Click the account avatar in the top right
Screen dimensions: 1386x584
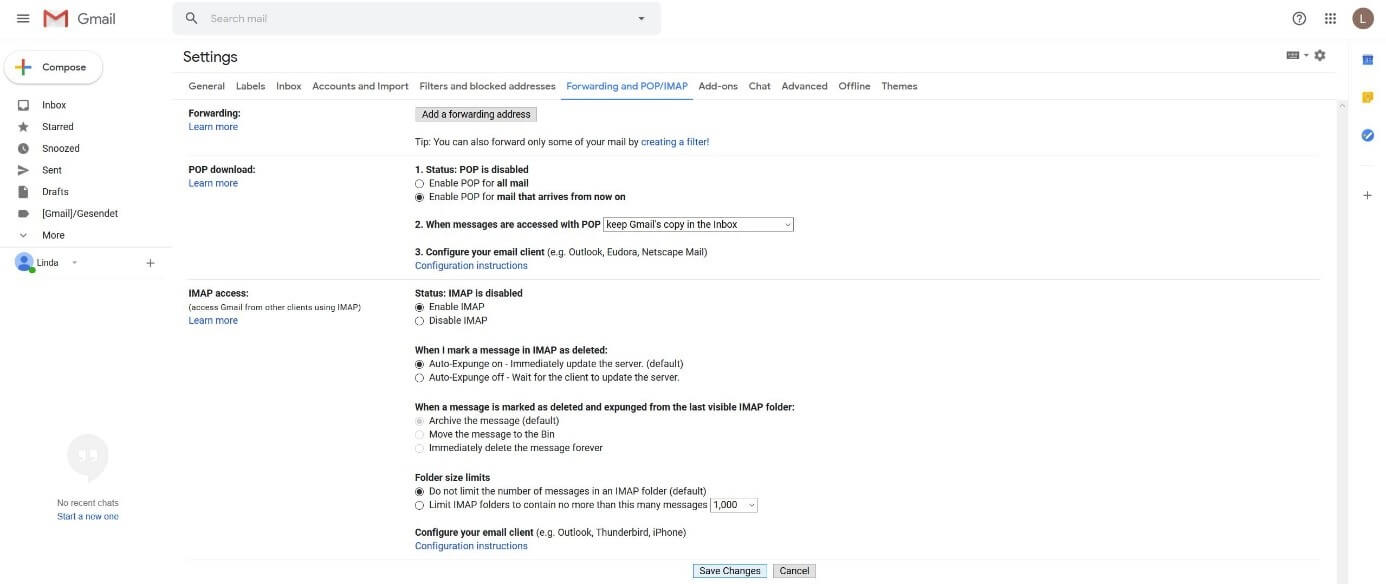coord(1362,18)
